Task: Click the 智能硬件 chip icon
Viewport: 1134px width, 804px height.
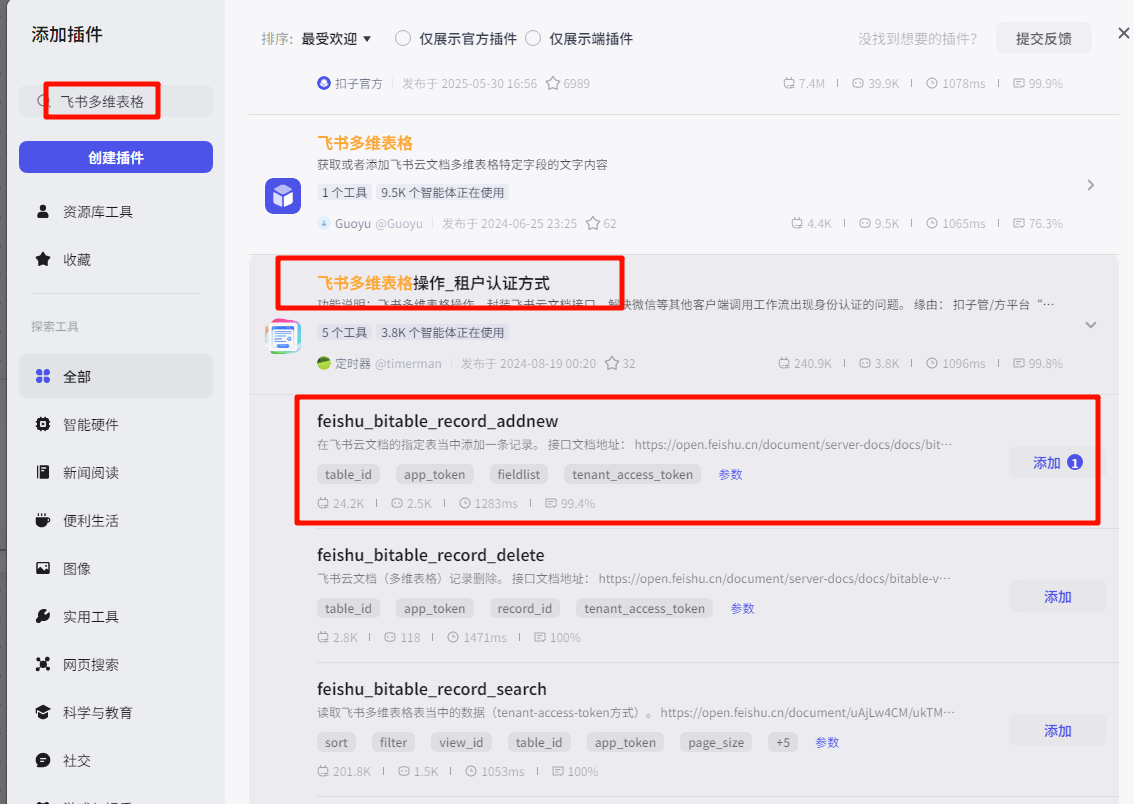Action: pyautogui.click(x=43, y=425)
